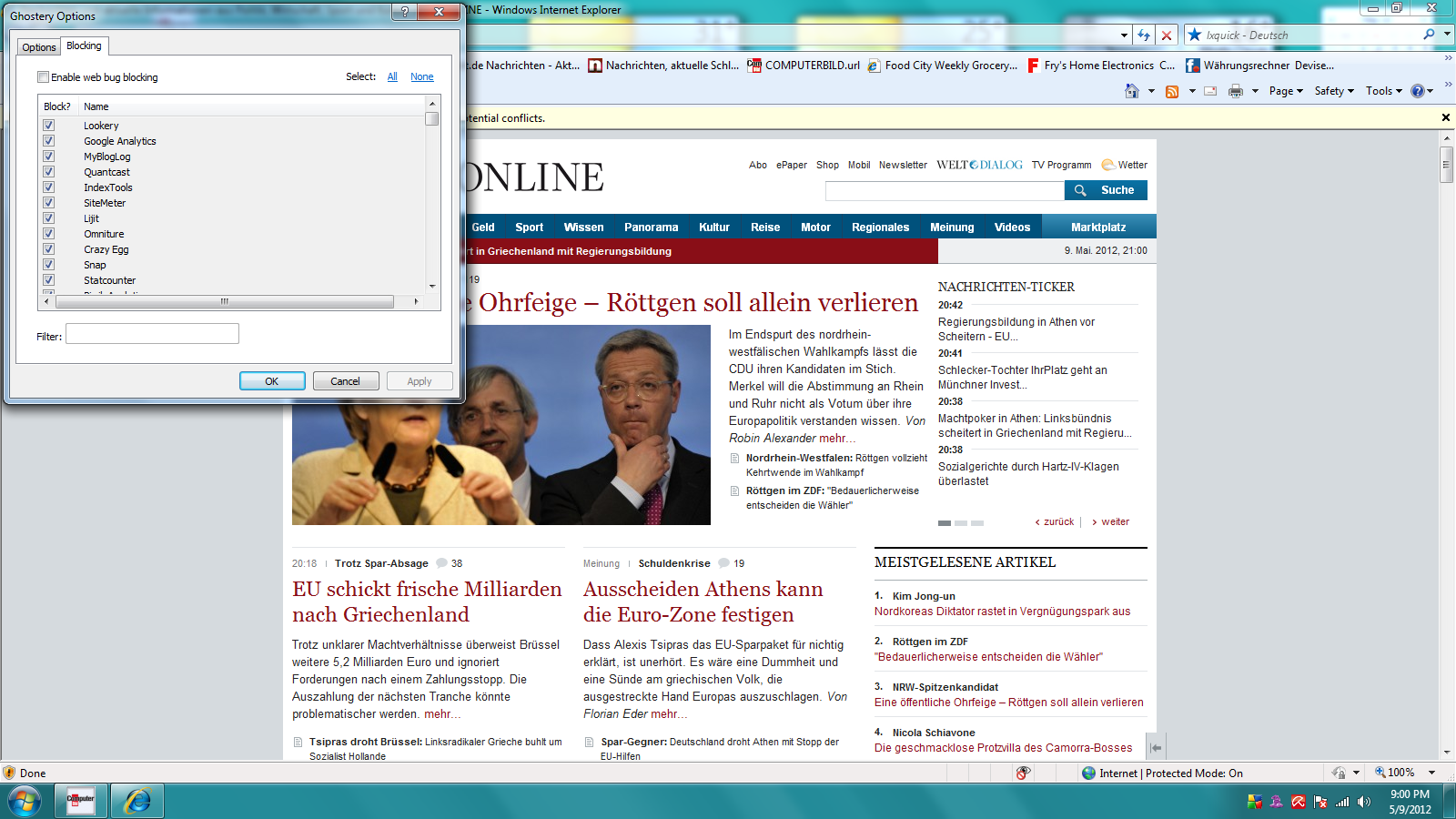Click the Filter text field
This screenshot has height=819, width=1456.
152,334
